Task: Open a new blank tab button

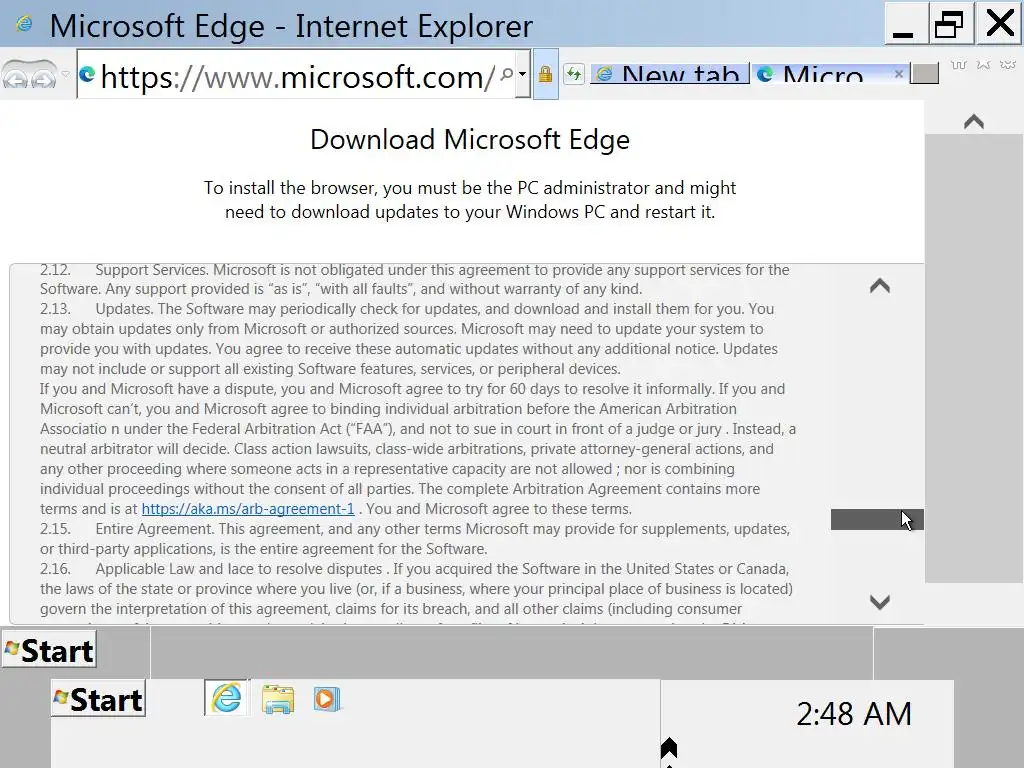Action: (x=925, y=74)
